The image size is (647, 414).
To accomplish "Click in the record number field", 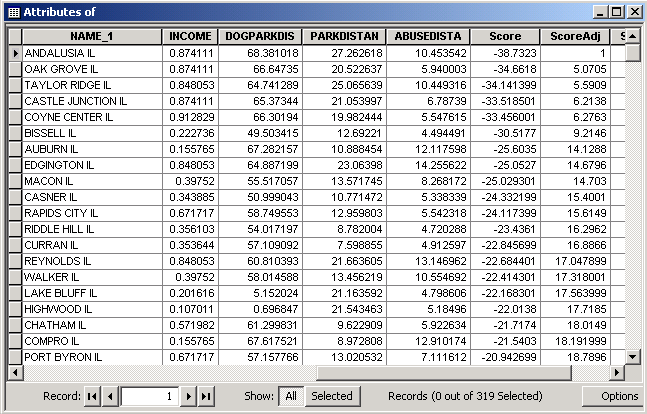I will (x=150, y=396).
